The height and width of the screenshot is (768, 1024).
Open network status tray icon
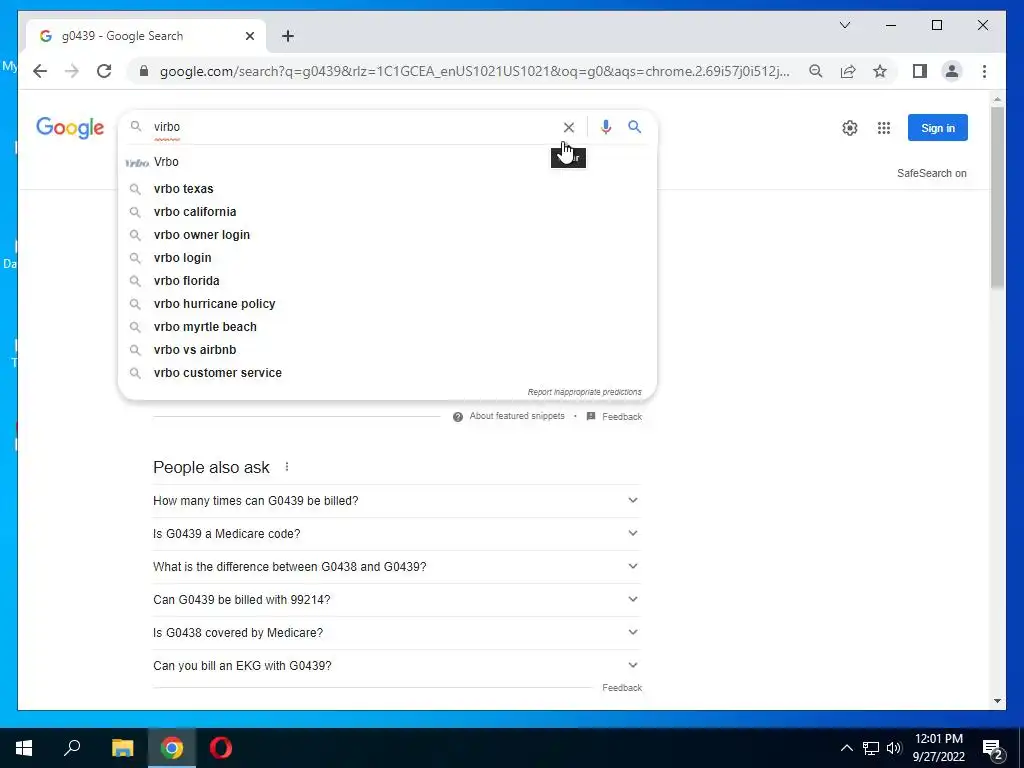click(x=871, y=748)
